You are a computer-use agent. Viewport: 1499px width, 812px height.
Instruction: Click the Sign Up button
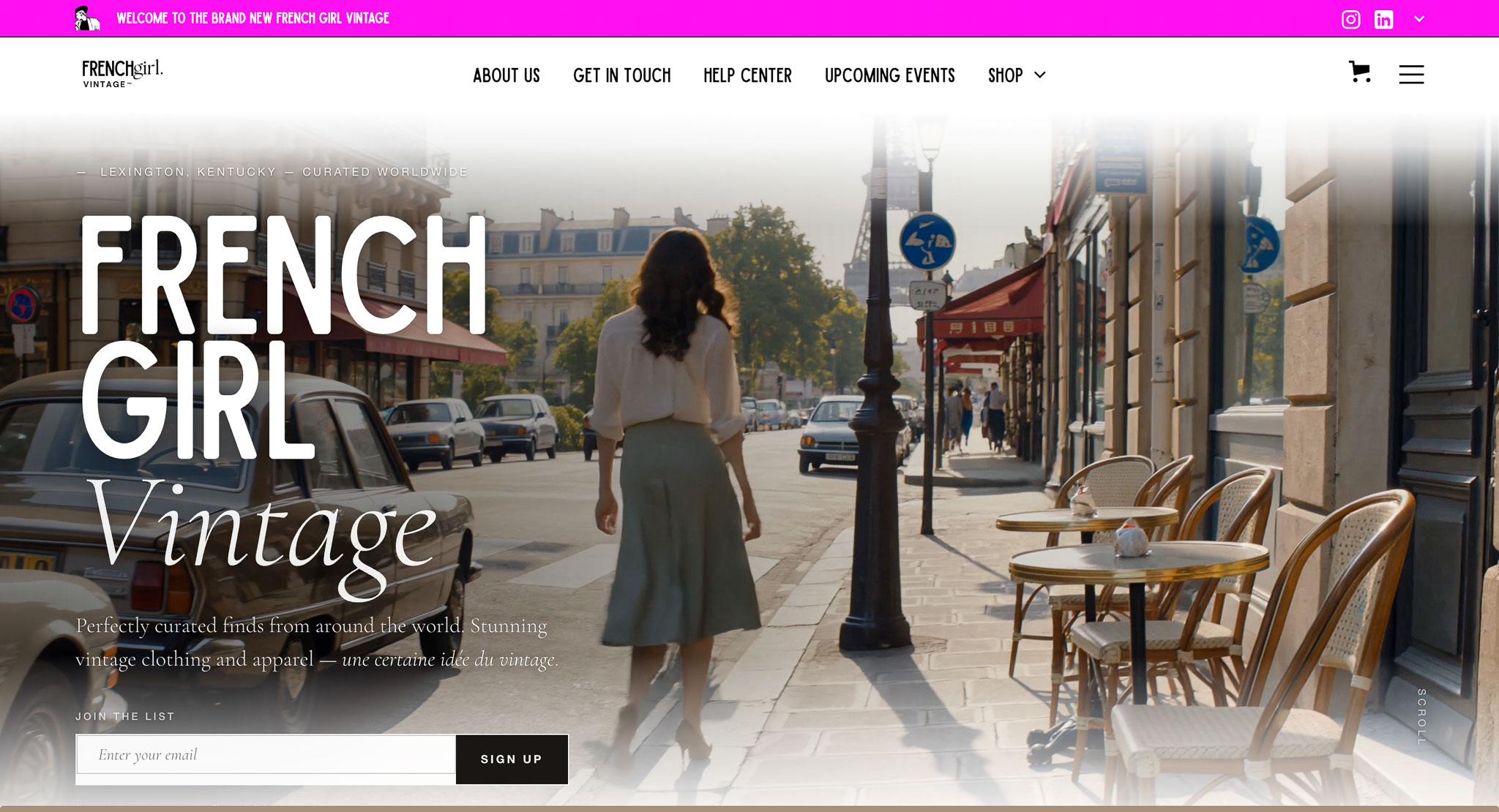pos(512,759)
